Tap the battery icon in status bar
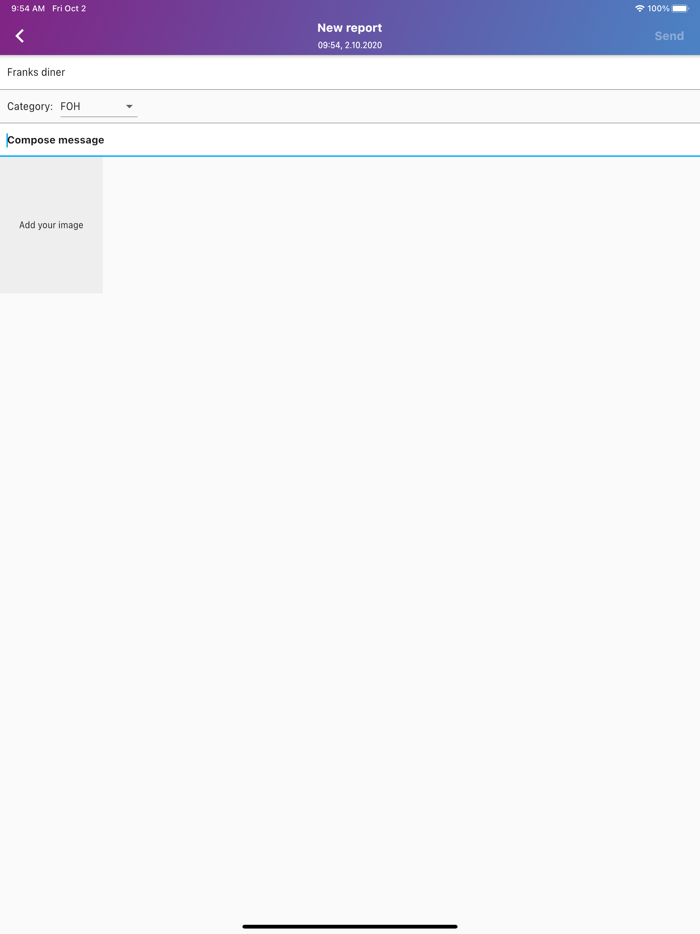 (680, 8)
